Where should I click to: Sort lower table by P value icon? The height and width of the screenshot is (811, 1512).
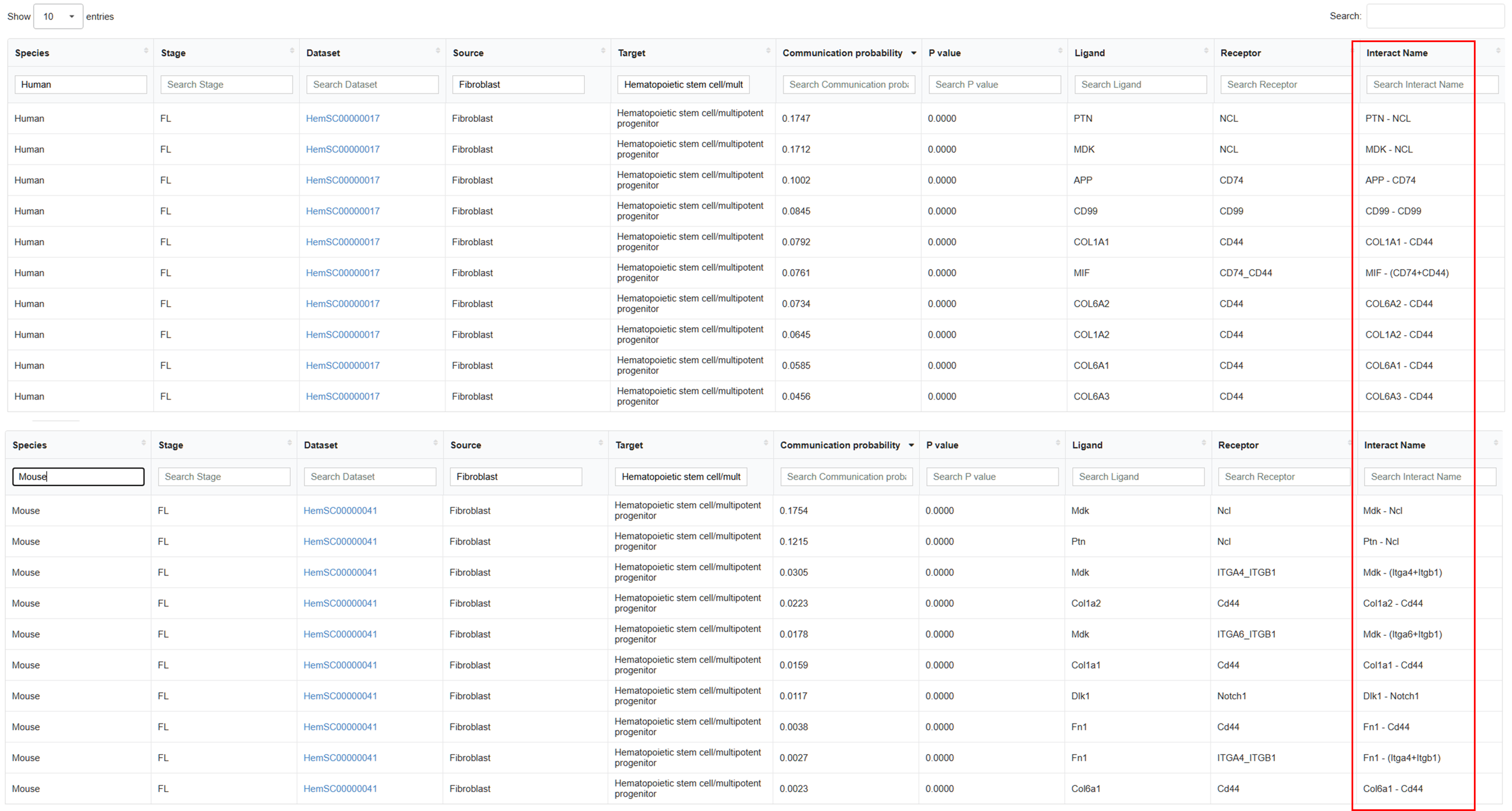pyautogui.click(x=1058, y=443)
